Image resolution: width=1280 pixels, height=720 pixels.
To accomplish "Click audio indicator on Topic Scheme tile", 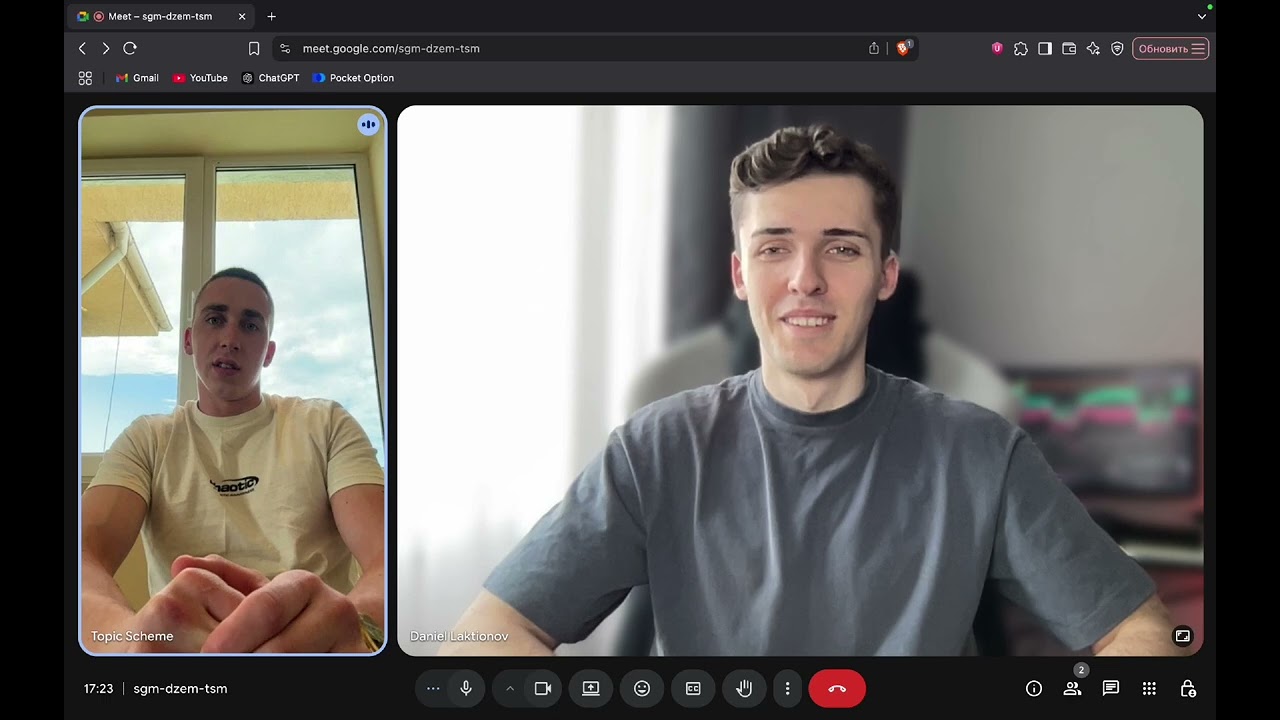I will (368, 125).
